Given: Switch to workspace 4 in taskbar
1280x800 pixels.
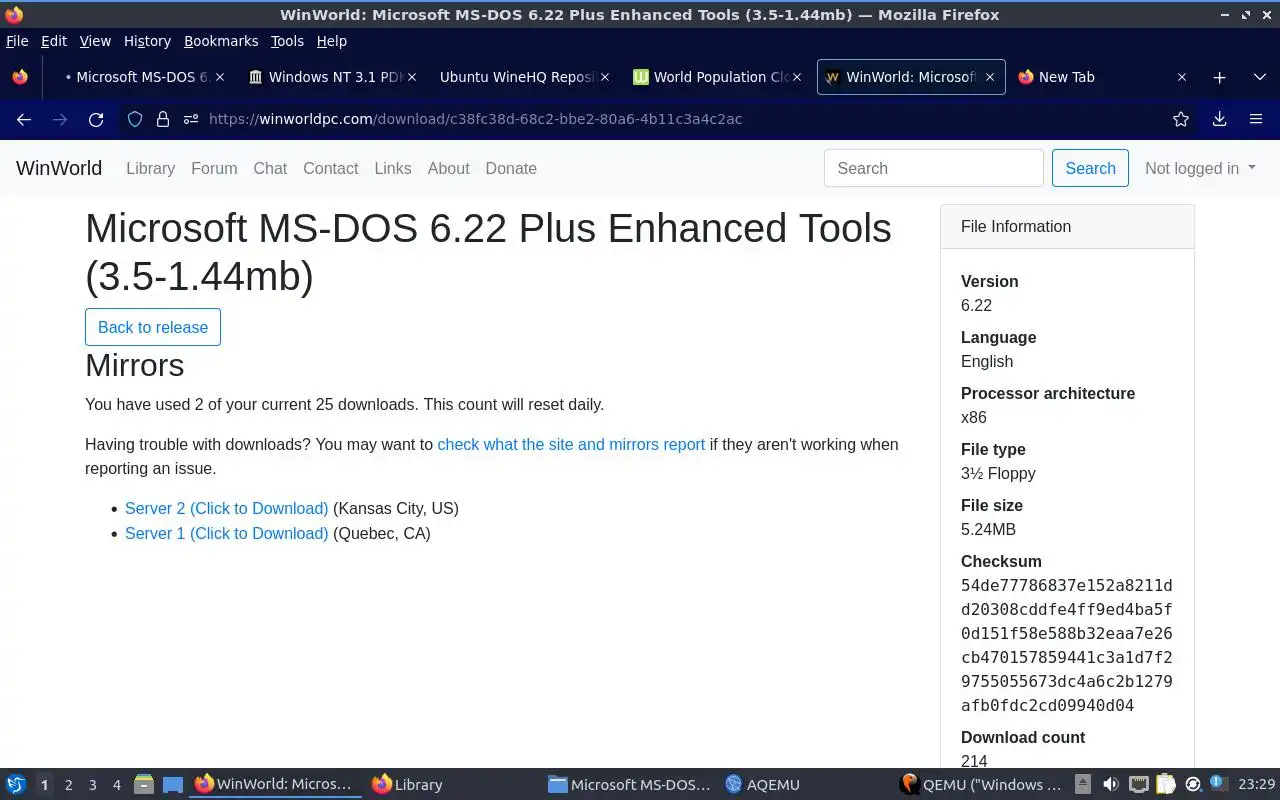Looking at the screenshot, I should 116,785.
